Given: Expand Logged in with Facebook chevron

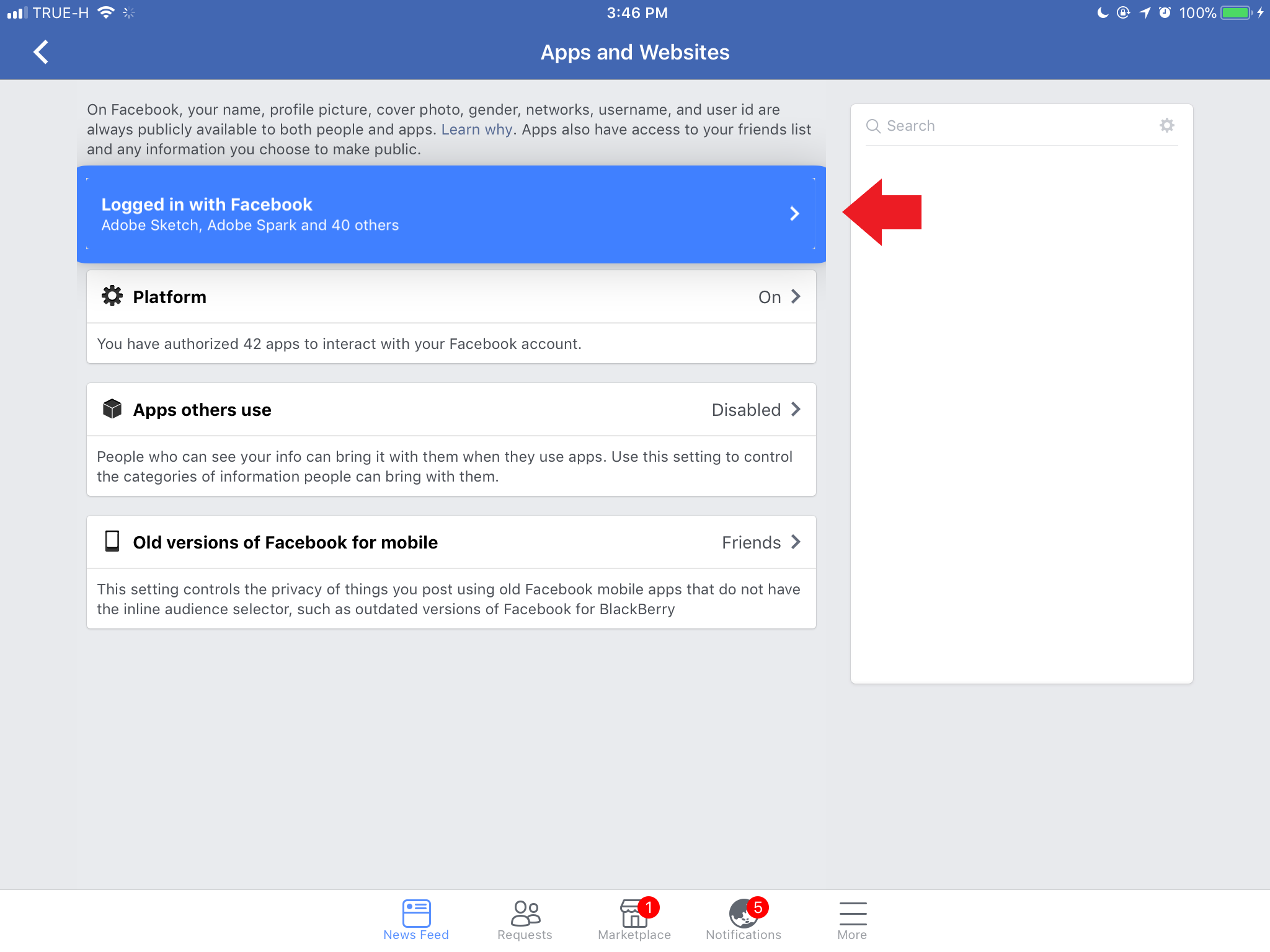Looking at the screenshot, I should coord(794,214).
